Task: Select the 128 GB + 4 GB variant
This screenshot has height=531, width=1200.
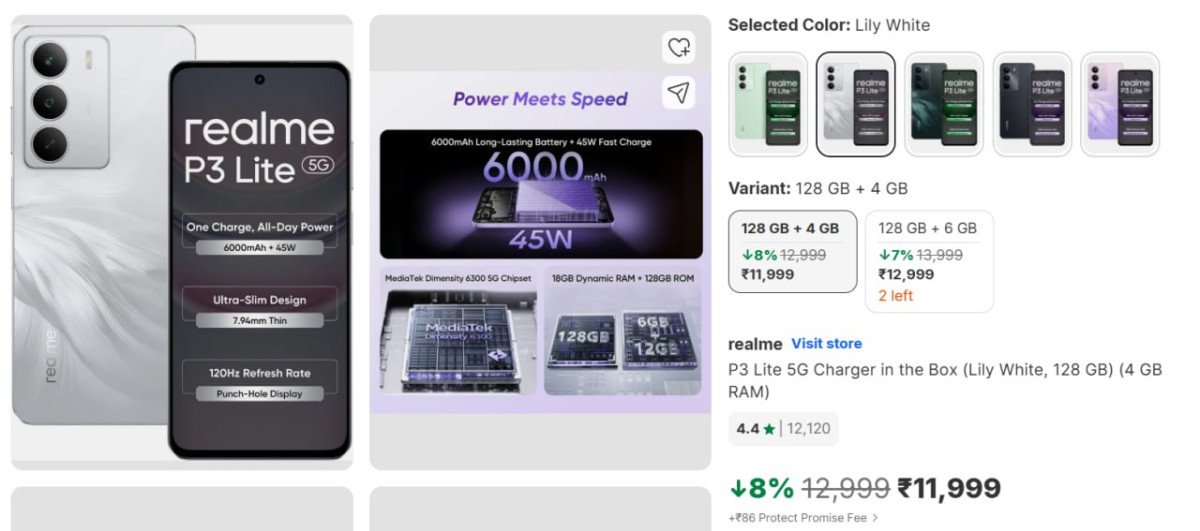Action: tap(792, 251)
